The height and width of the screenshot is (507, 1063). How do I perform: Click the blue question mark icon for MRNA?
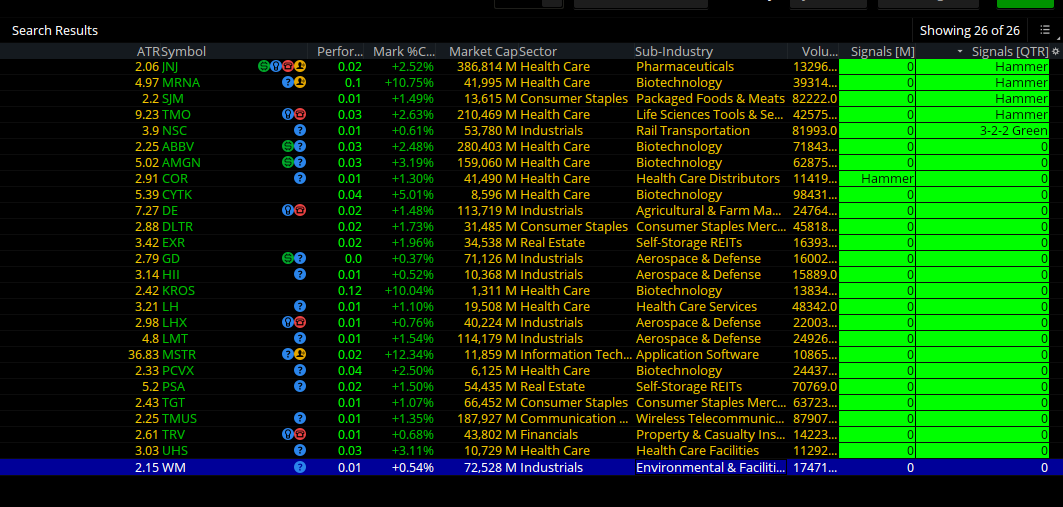287,83
